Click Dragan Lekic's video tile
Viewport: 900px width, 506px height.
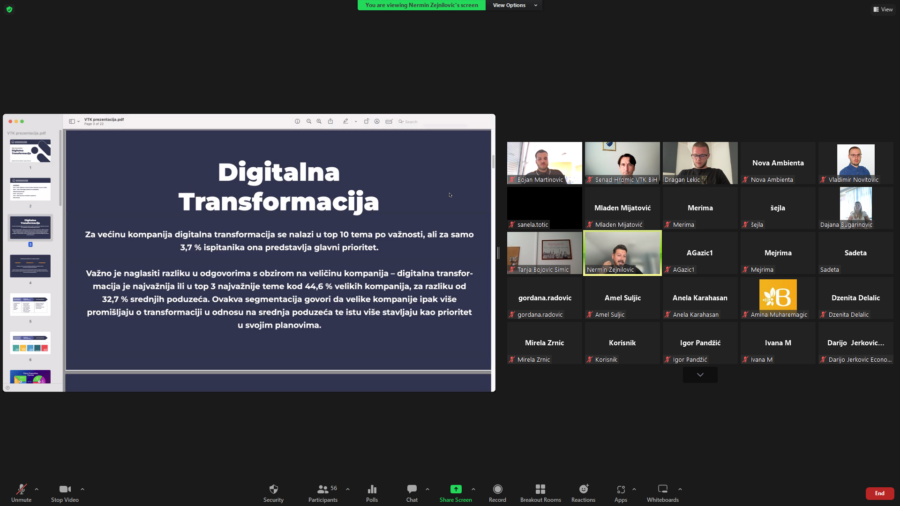700,163
